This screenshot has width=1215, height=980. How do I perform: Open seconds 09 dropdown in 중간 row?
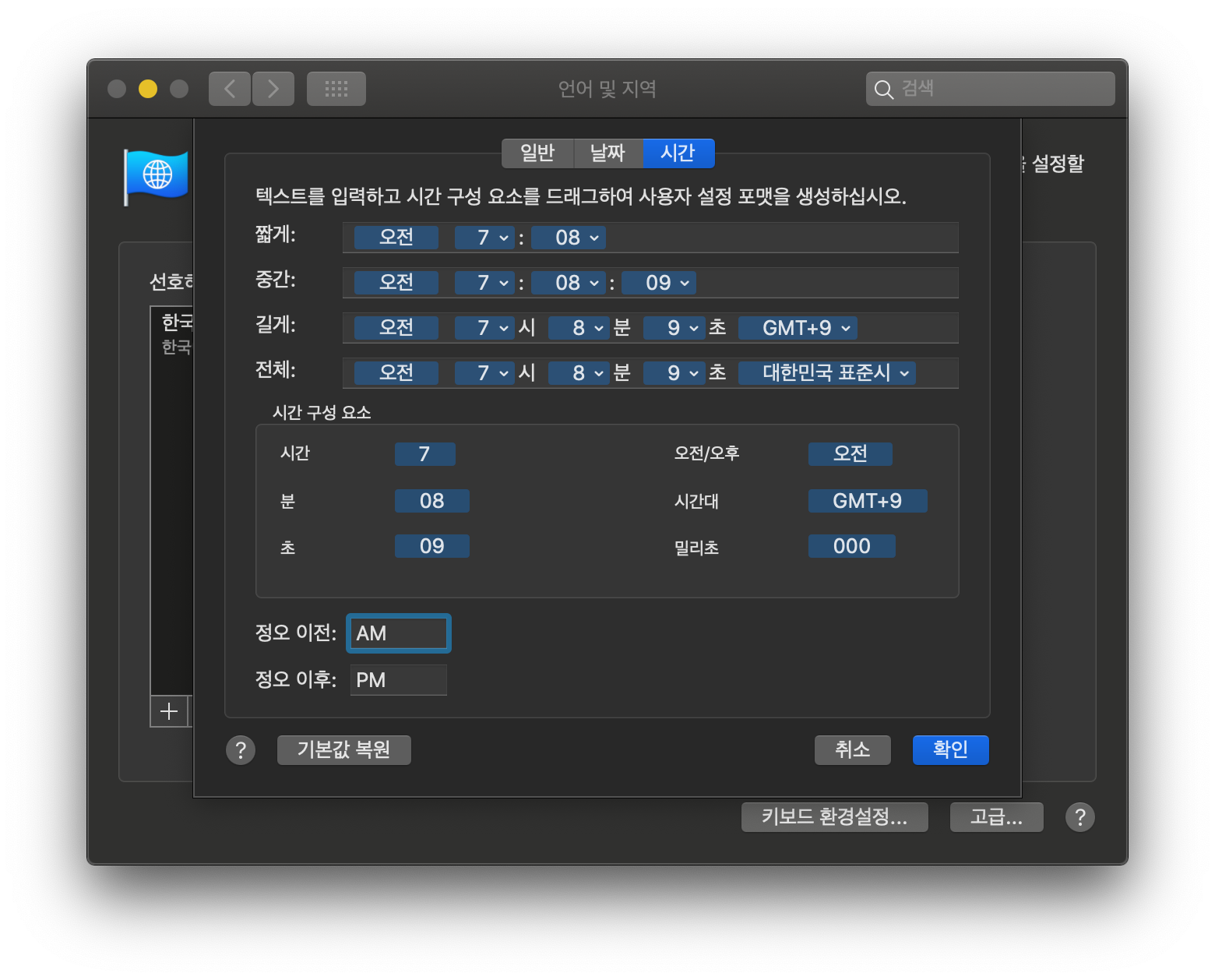tap(658, 283)
